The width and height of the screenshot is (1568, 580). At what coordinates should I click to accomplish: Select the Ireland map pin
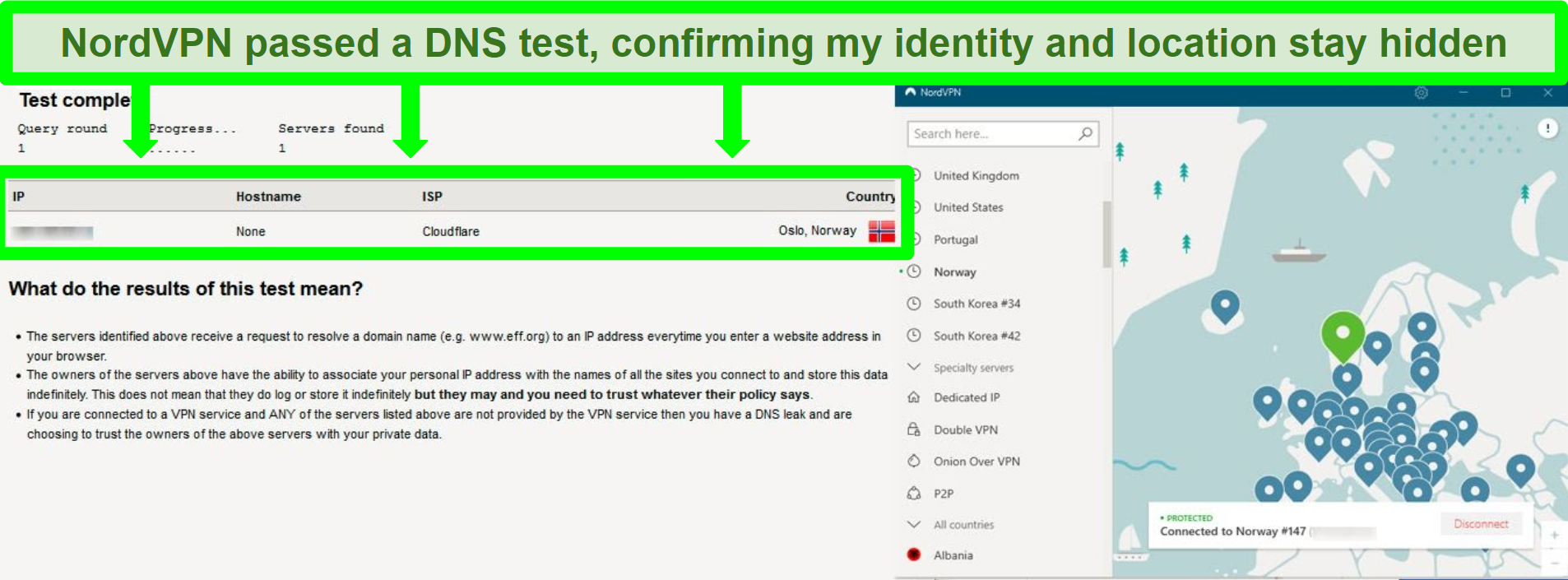(1267, 402)
